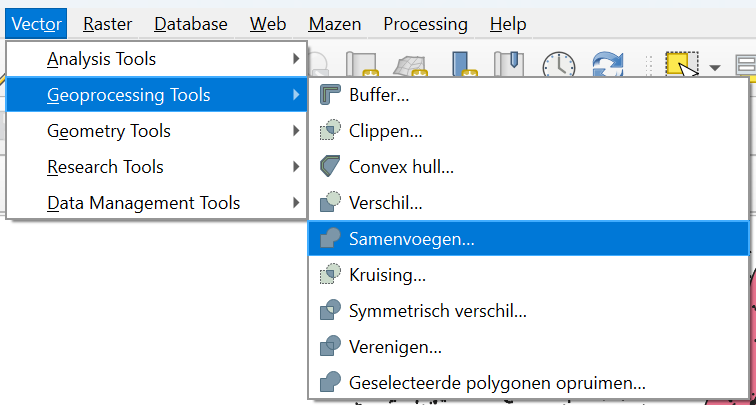Image resolution: width=756 pixels, height=405 pixels.
Task: Choose Samenvoegen... from Geoprocessing Tools
Action: click(412, 239)
